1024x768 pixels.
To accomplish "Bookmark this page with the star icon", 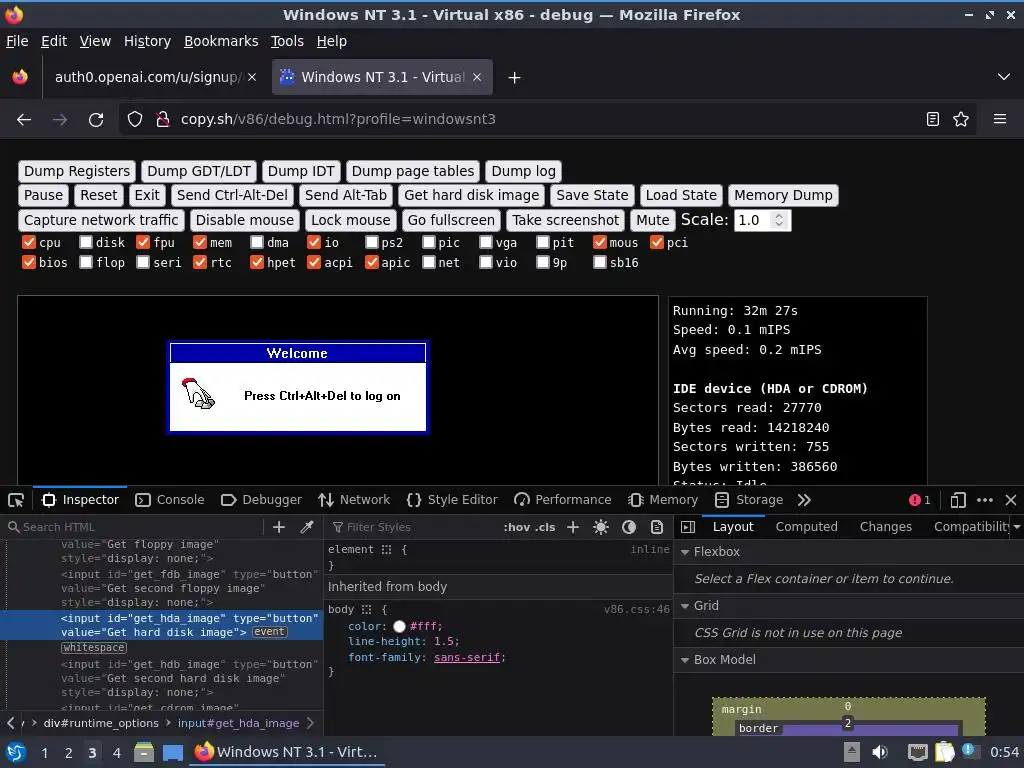I will coord(961,119).
